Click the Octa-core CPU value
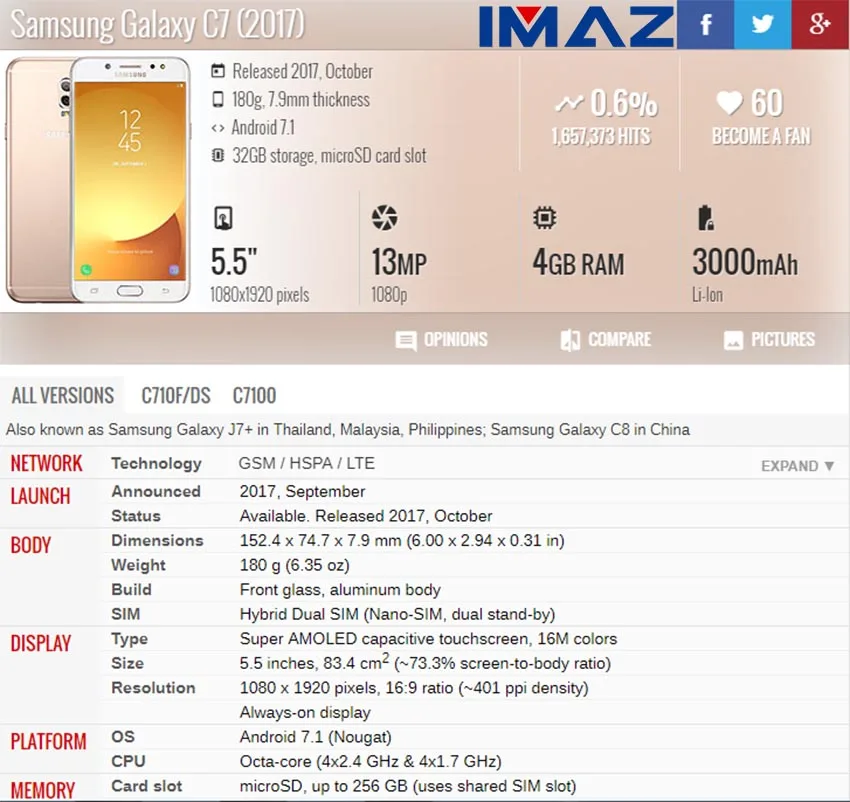This screenshot has width=850, height=802. pos(370,761)
